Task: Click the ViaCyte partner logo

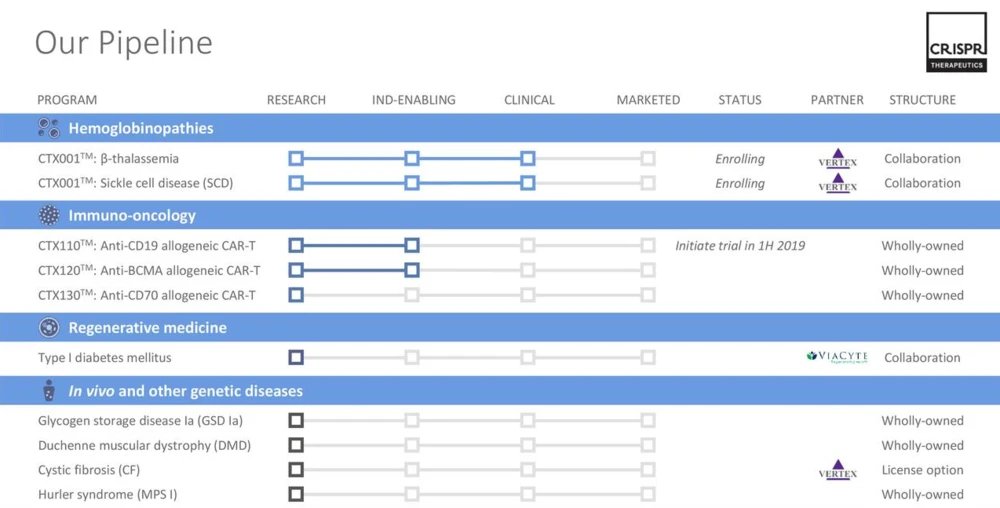Action: [x=837, y=357]
